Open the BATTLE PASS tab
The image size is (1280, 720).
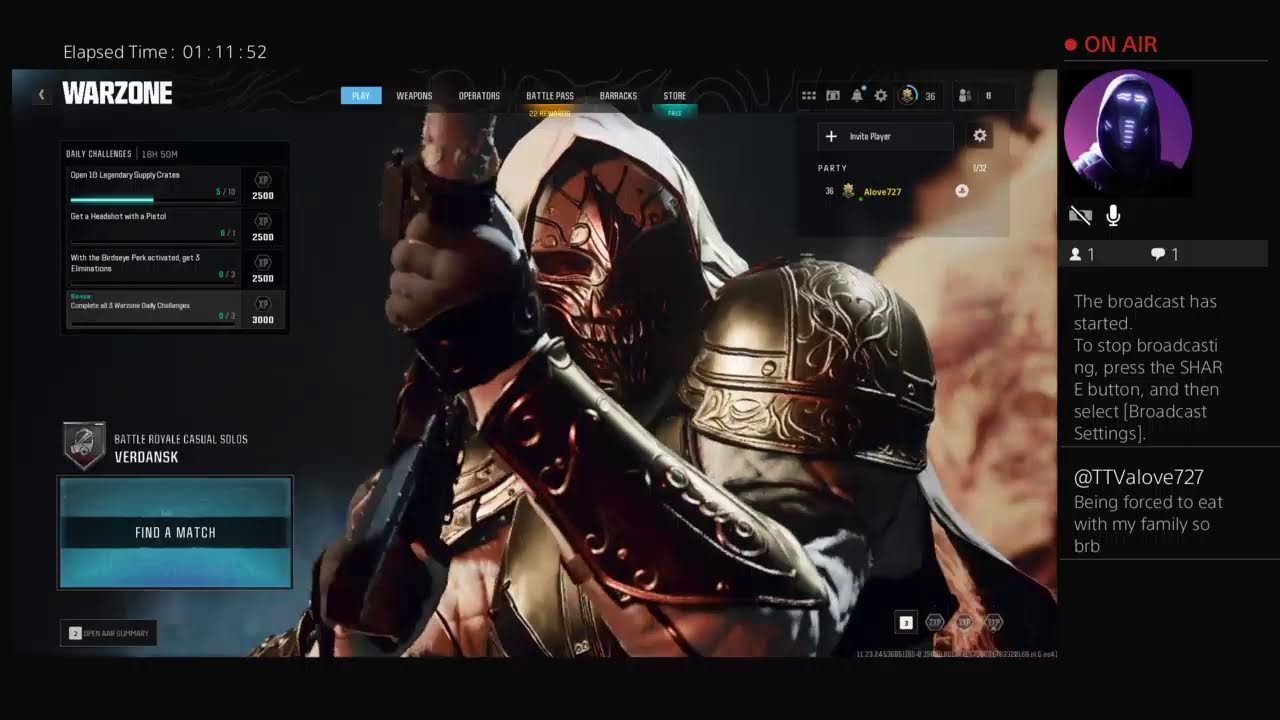point(550,96)
